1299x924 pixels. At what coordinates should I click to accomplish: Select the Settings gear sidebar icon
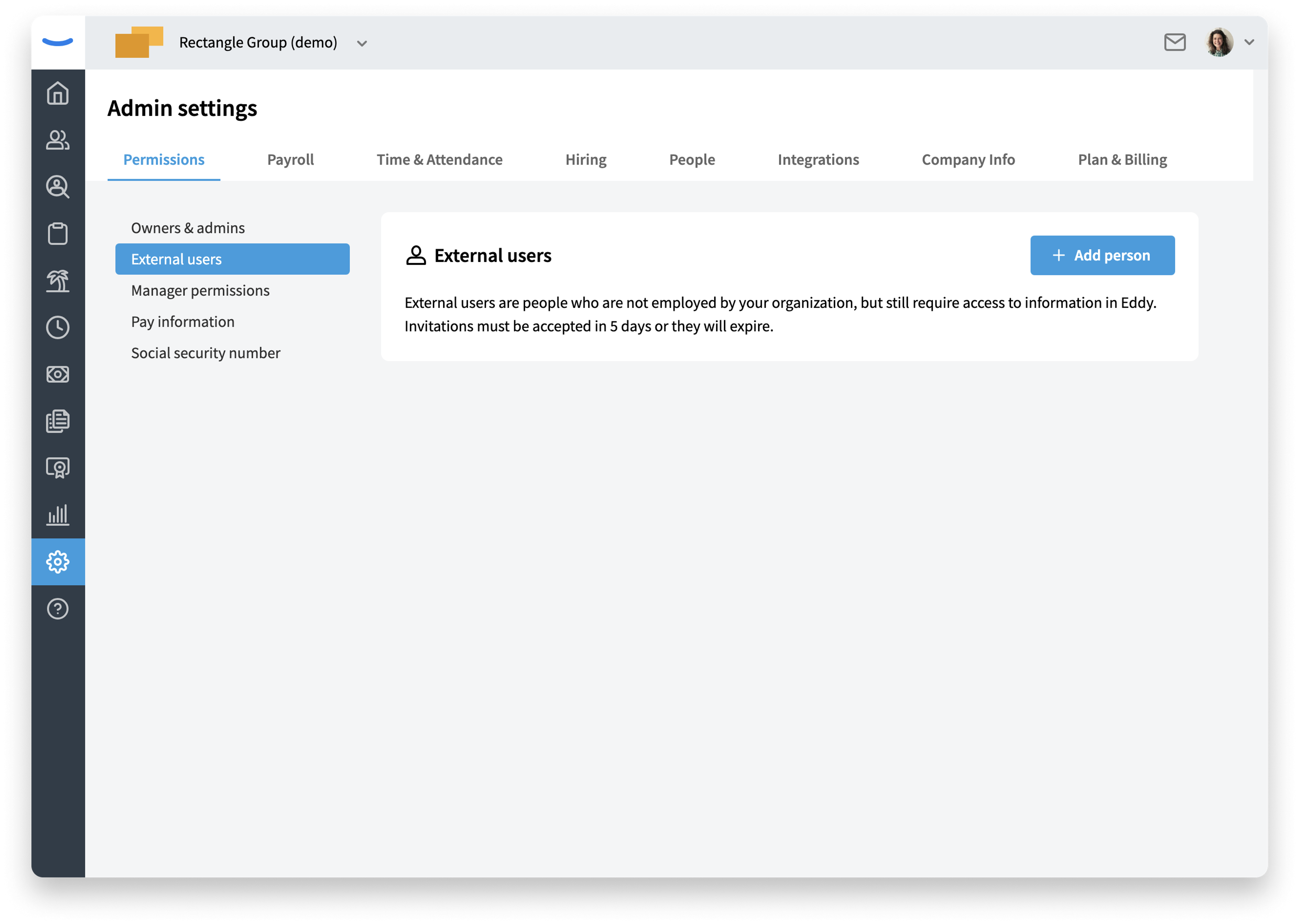(58, 562)
